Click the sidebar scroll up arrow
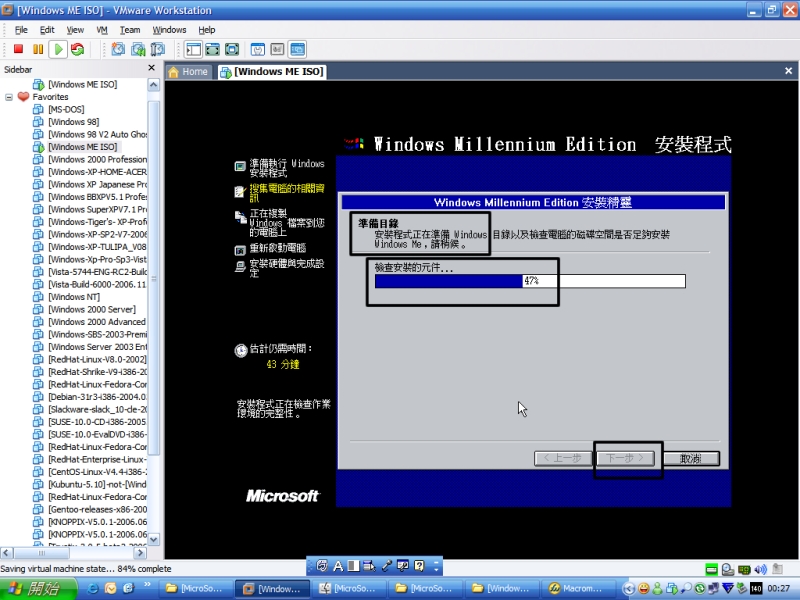 tap(154, 85)
